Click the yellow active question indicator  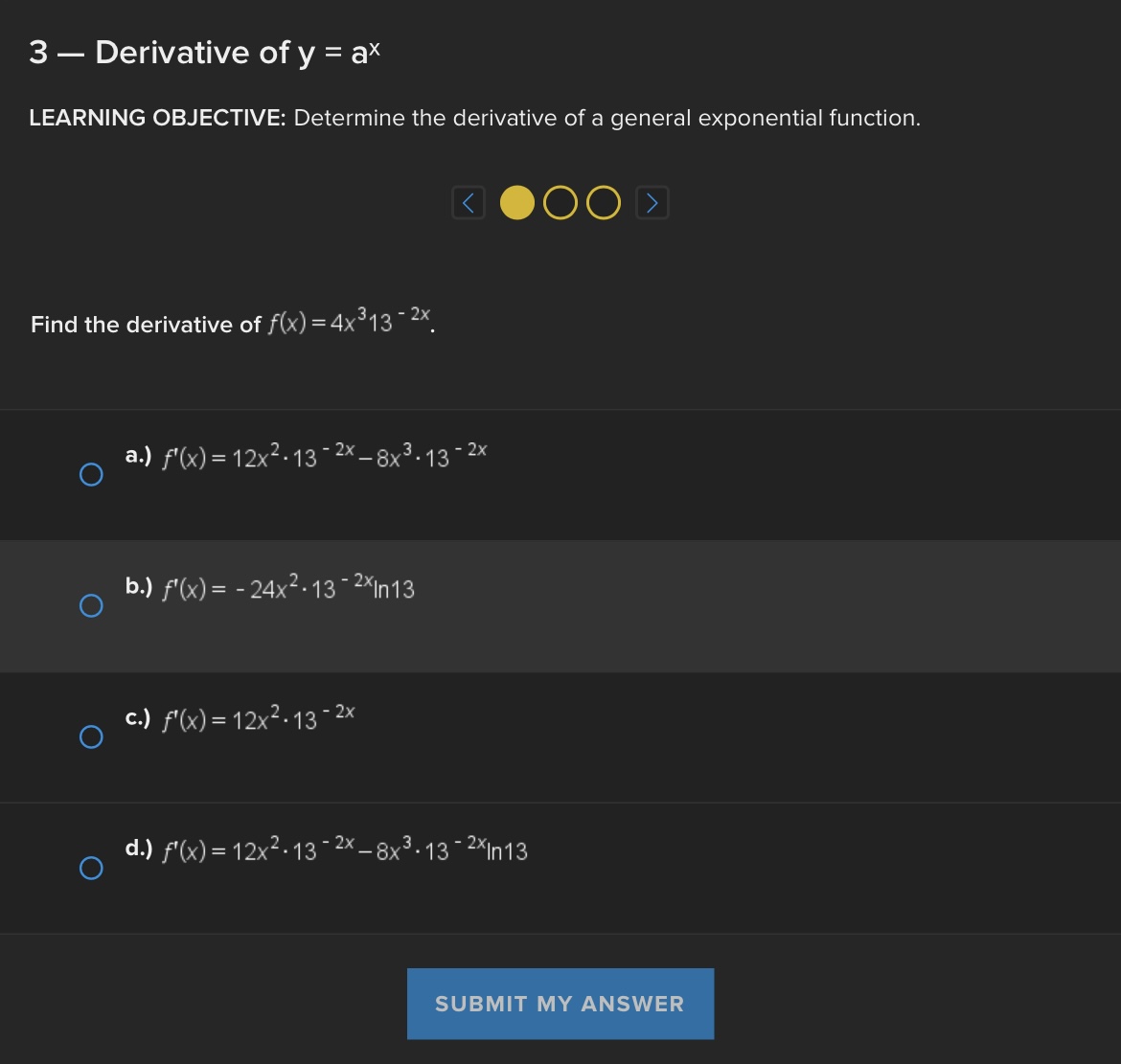click(x=517, y=202)
